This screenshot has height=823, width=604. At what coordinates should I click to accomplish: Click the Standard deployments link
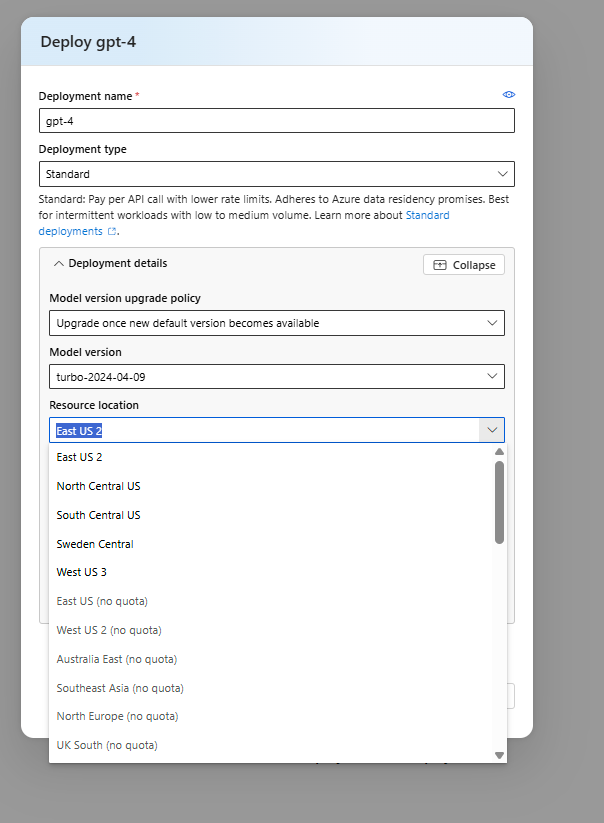427,214
